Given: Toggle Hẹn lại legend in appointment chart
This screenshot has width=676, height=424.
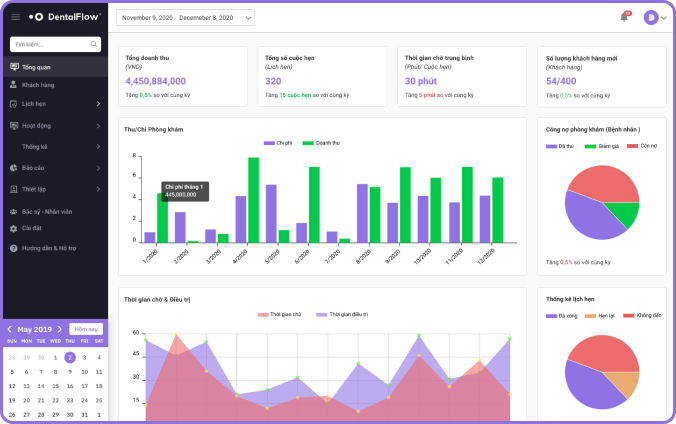Looking at the screenshot, I should pyautogui.click(x=599, y=316).
